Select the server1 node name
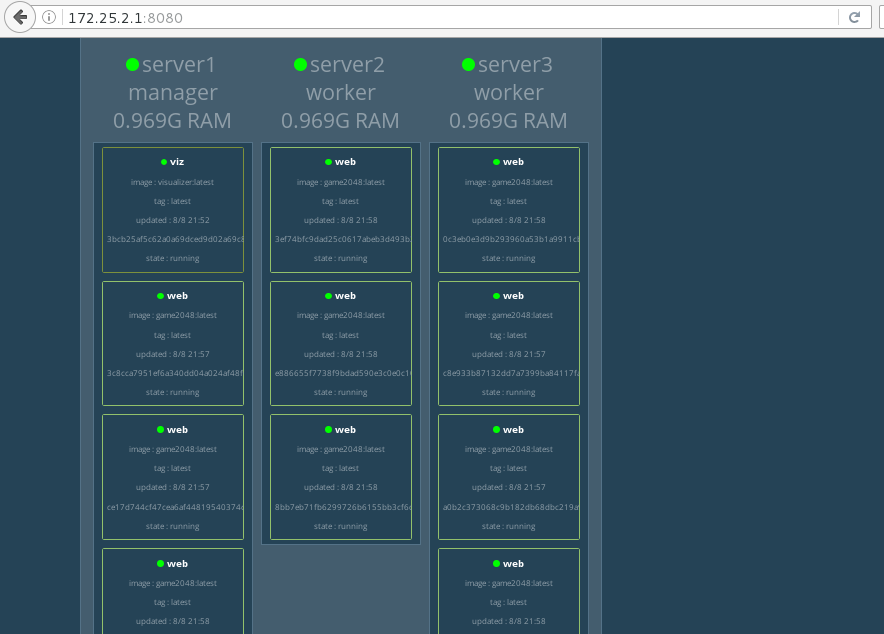This screenshot has width=884, height=634. 179,65
